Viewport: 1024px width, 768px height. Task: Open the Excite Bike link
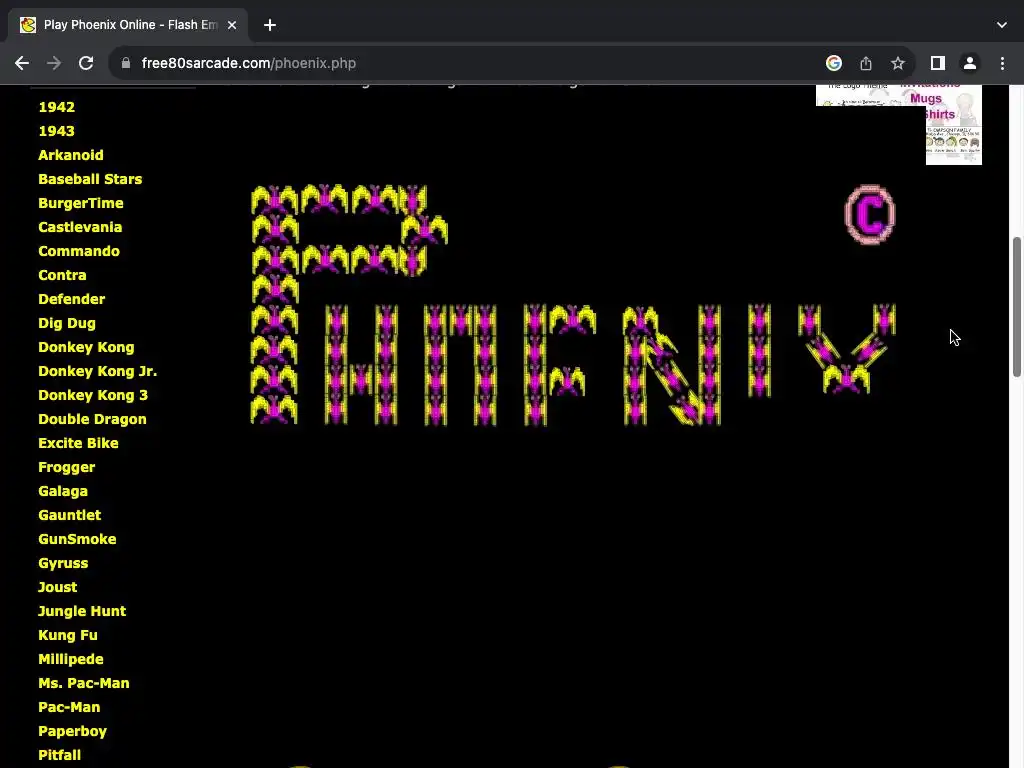click(78, 443)
